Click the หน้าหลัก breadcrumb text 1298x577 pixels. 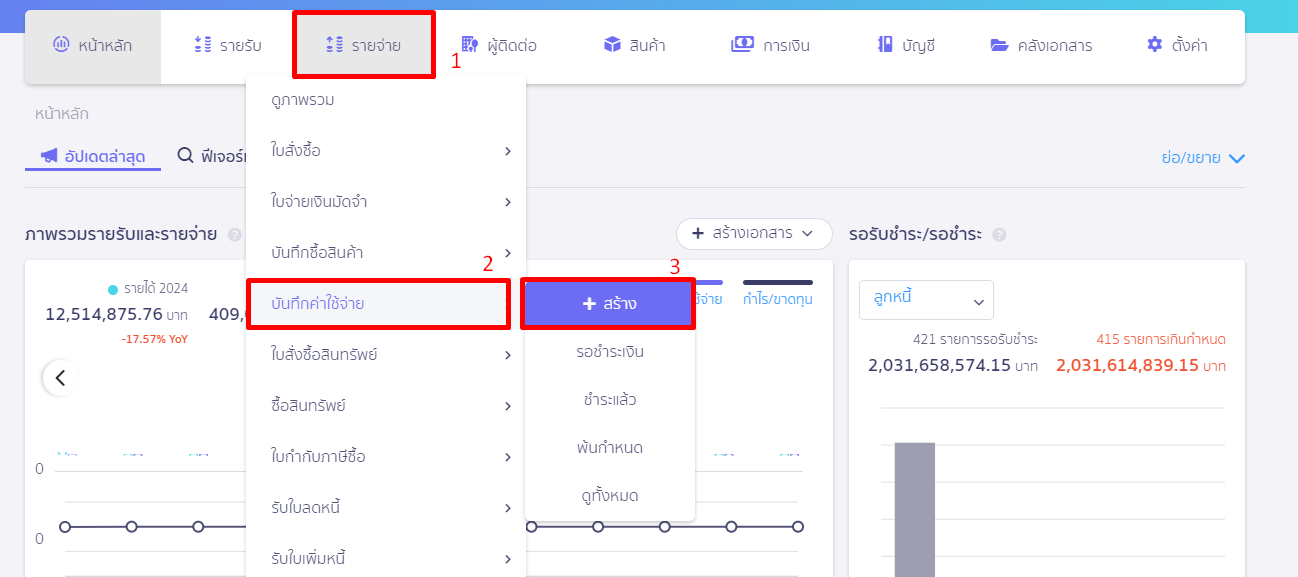click(x=62, y=114)
